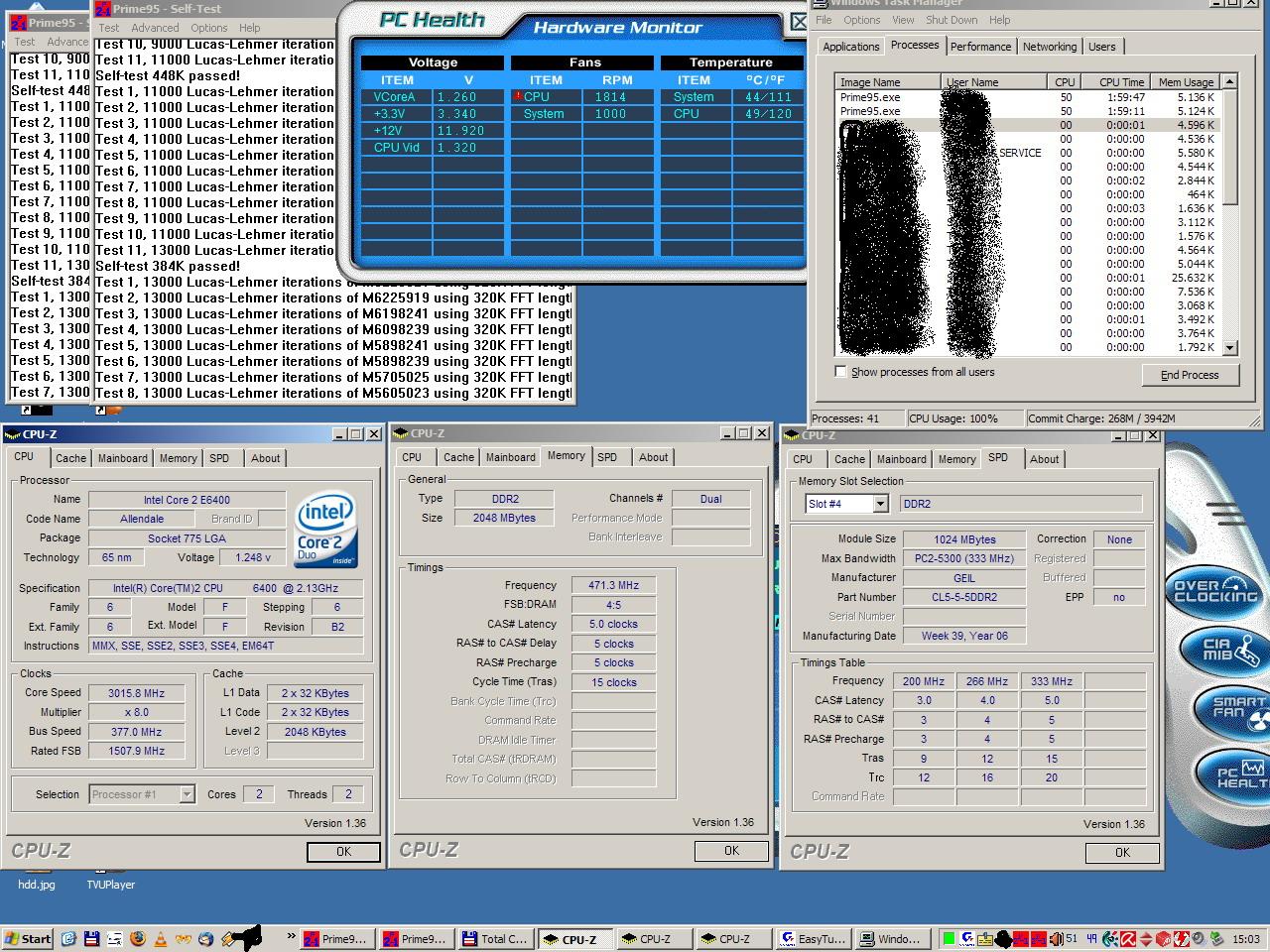Click the Core Speed value 3015.8 MHz
1270x952 pixels.
coord(137,693)
